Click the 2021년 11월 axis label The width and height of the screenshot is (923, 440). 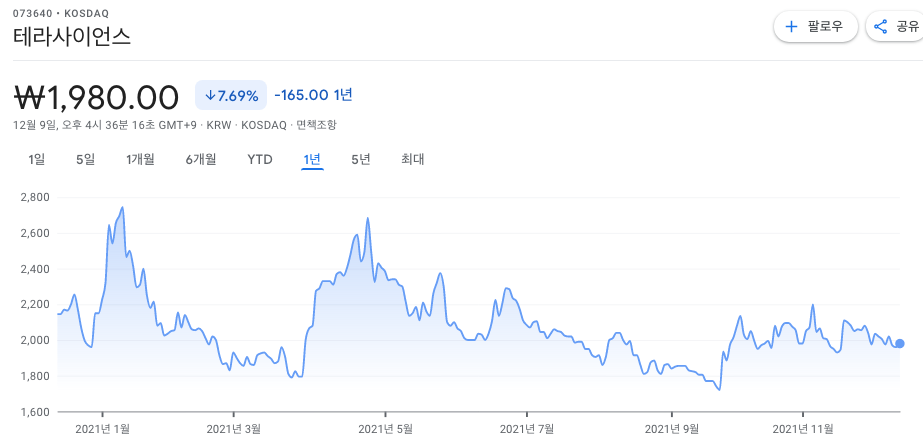(804, 429)
